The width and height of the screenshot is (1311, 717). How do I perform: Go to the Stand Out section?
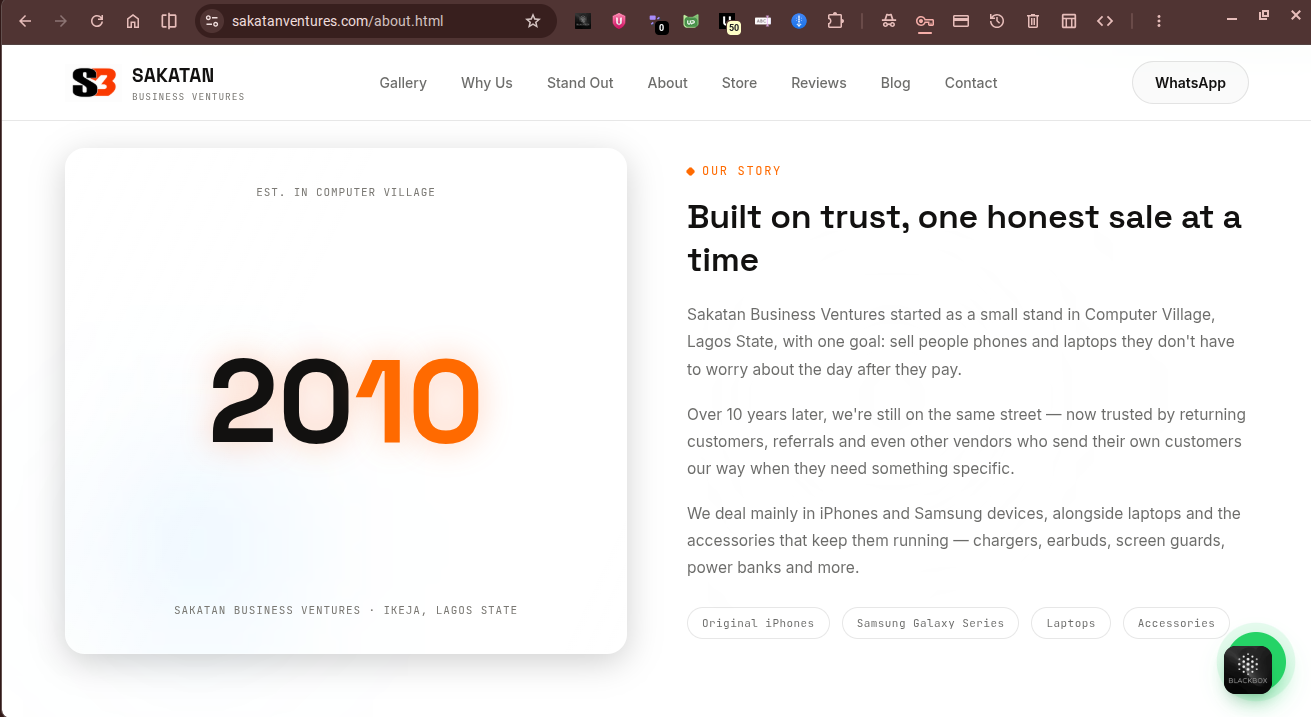[580, 83]
